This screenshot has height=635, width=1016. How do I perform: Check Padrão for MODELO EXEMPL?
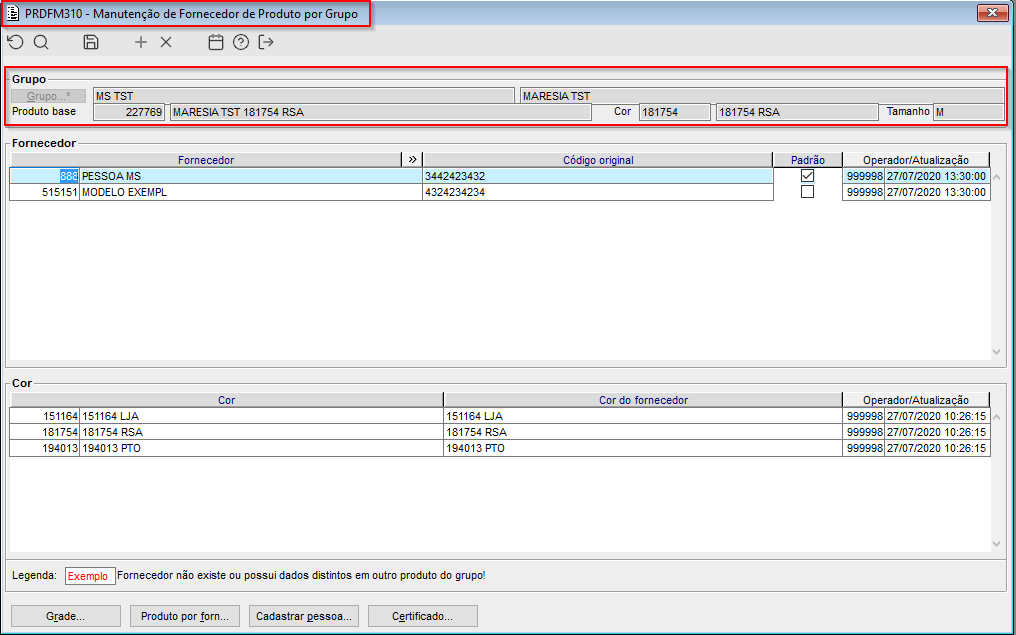pos(807,192)
